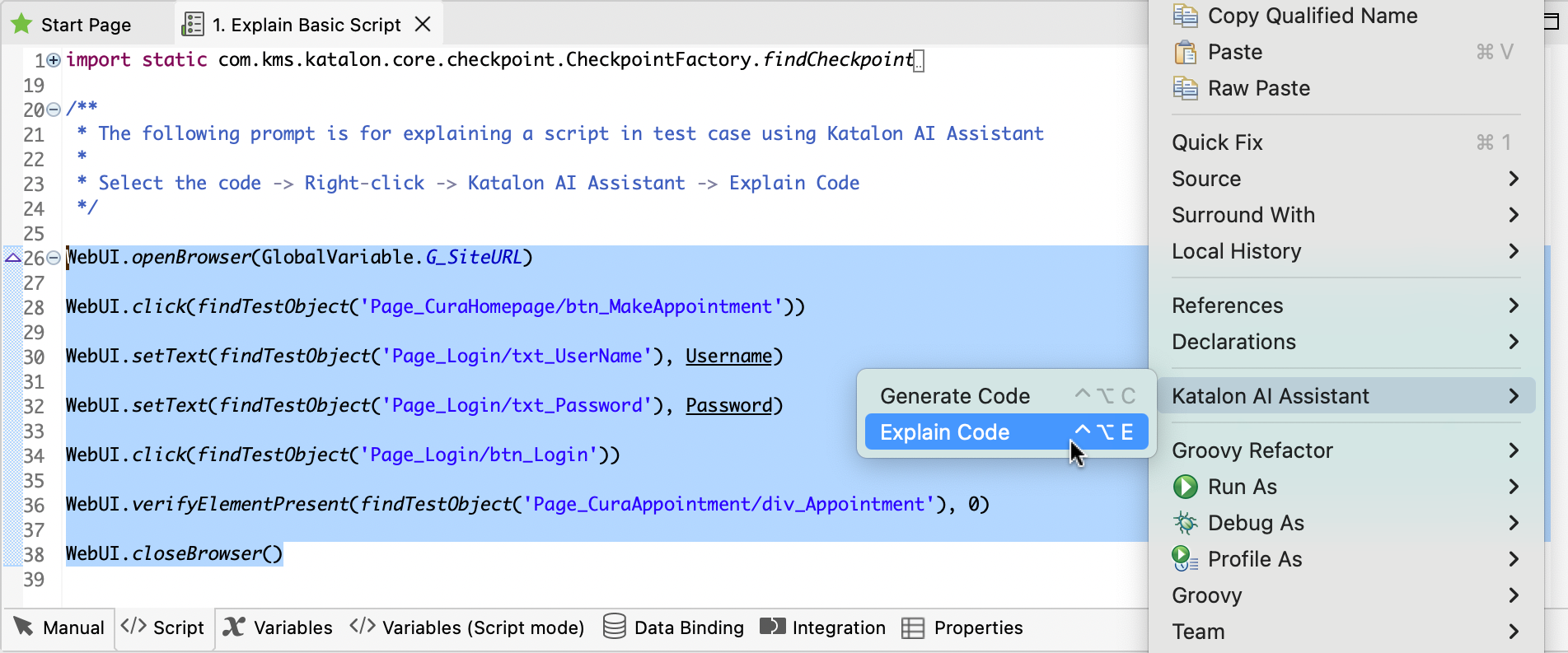Open the Variables (Script mode) tab
Image resolution: width=1568 pixels, height=653 pixels.
(467, 627)
